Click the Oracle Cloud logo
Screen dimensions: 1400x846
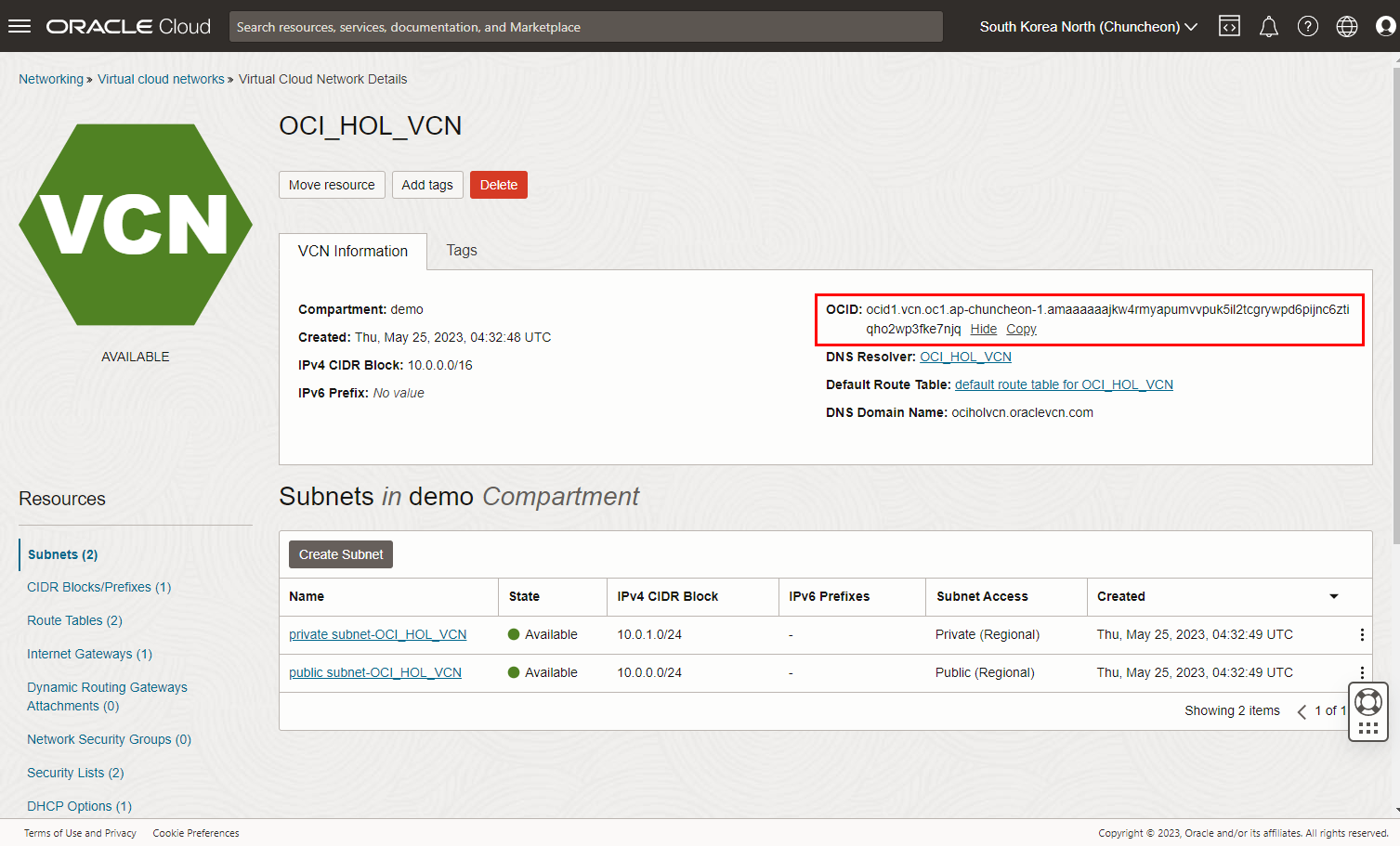[128, 26]
